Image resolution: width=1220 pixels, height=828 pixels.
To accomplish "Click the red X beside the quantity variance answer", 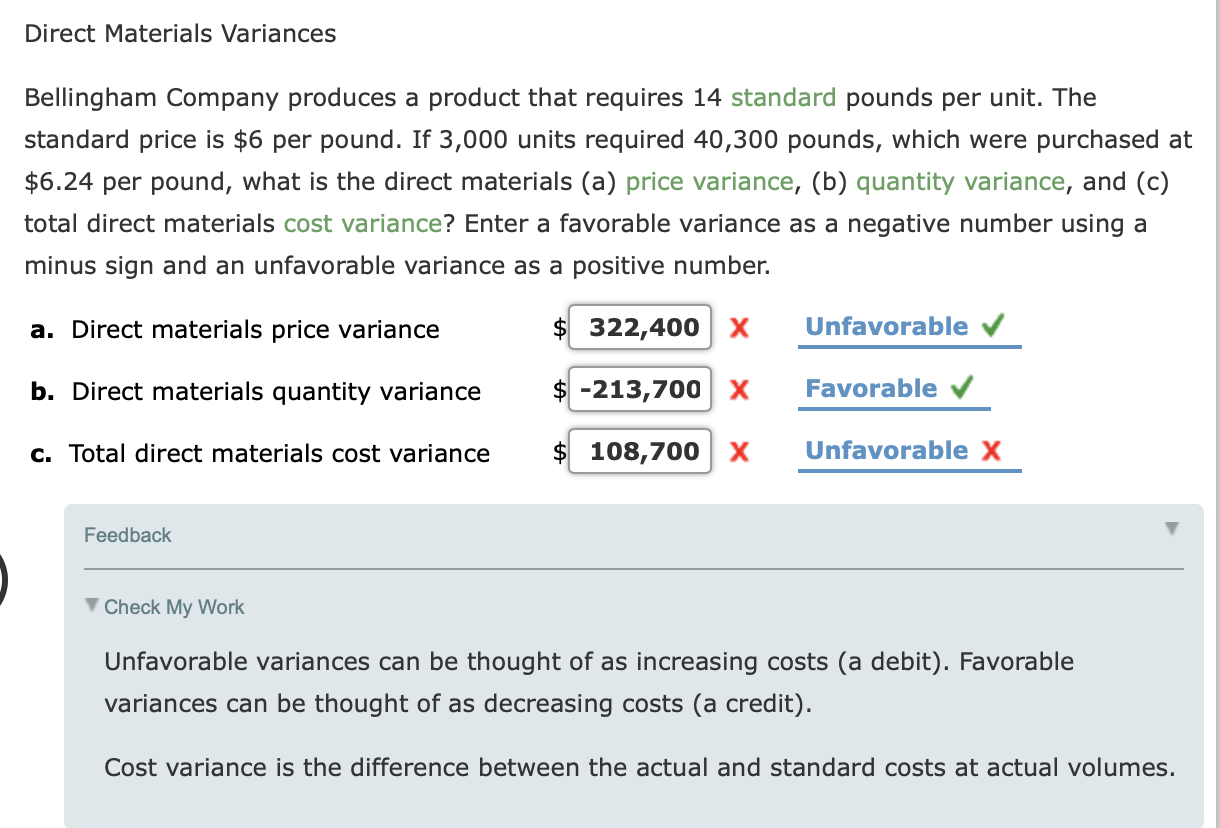I will [738, 390].
